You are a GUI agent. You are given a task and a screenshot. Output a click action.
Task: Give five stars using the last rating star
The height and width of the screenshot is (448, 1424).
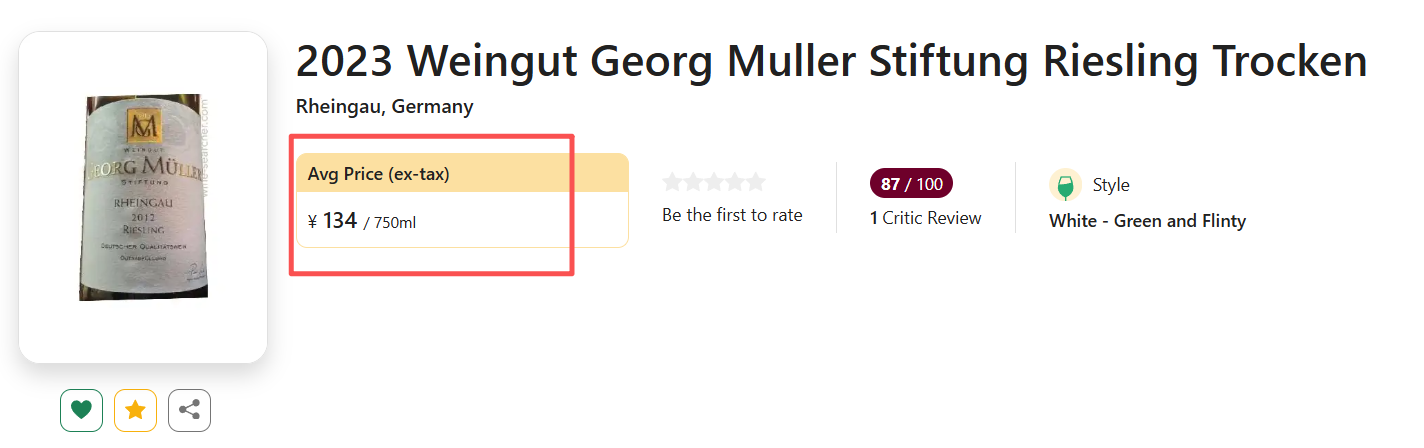756,182
